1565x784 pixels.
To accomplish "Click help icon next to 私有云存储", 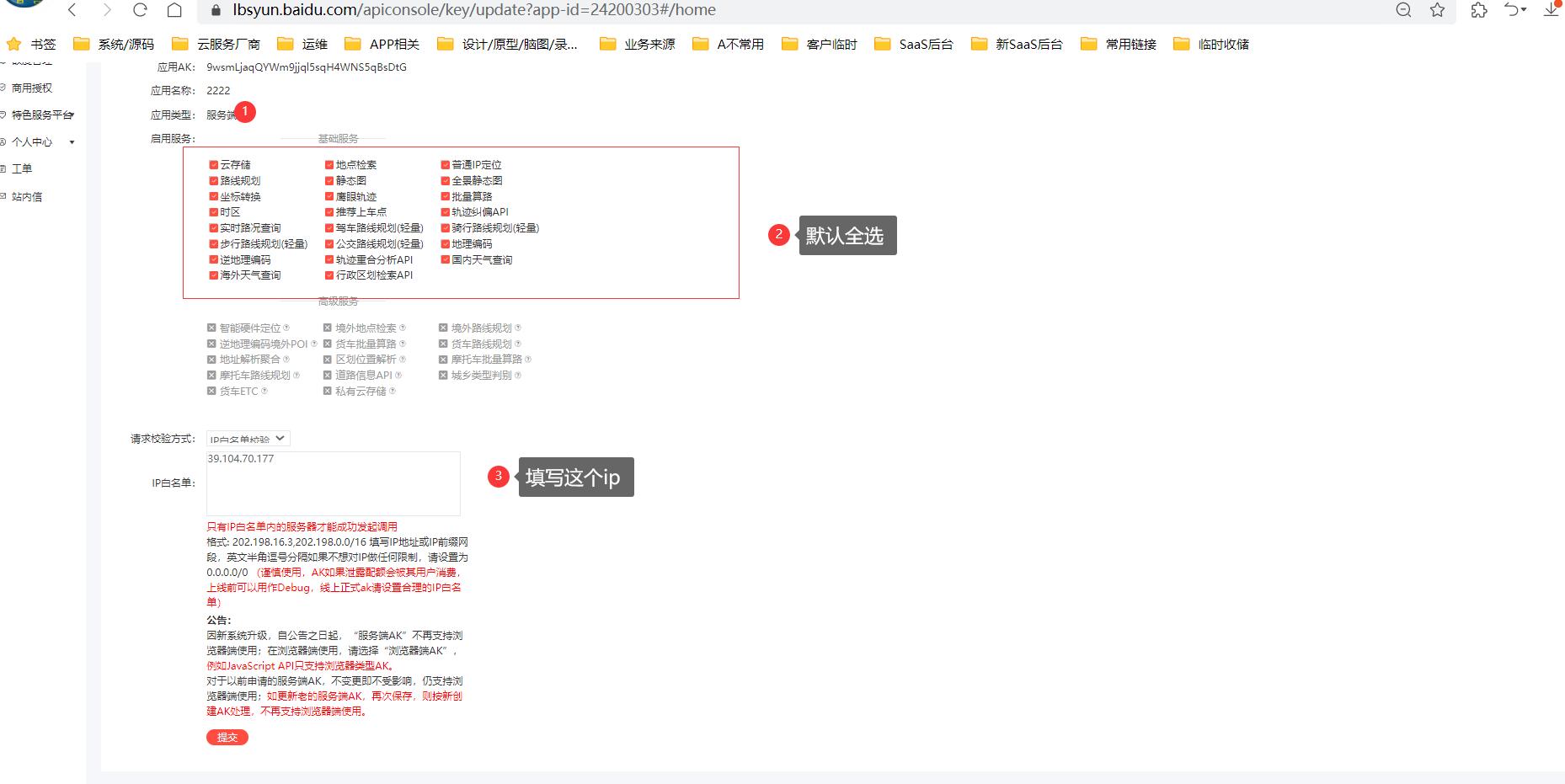I will click(x=393, y=391).
